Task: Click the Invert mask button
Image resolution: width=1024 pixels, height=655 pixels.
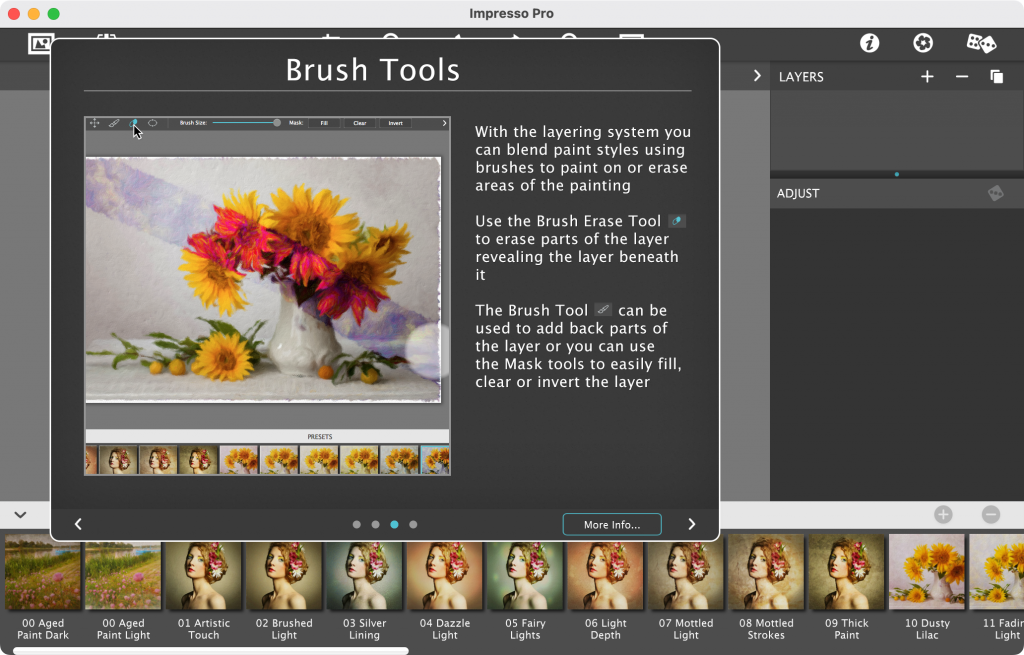Action: 395,123
